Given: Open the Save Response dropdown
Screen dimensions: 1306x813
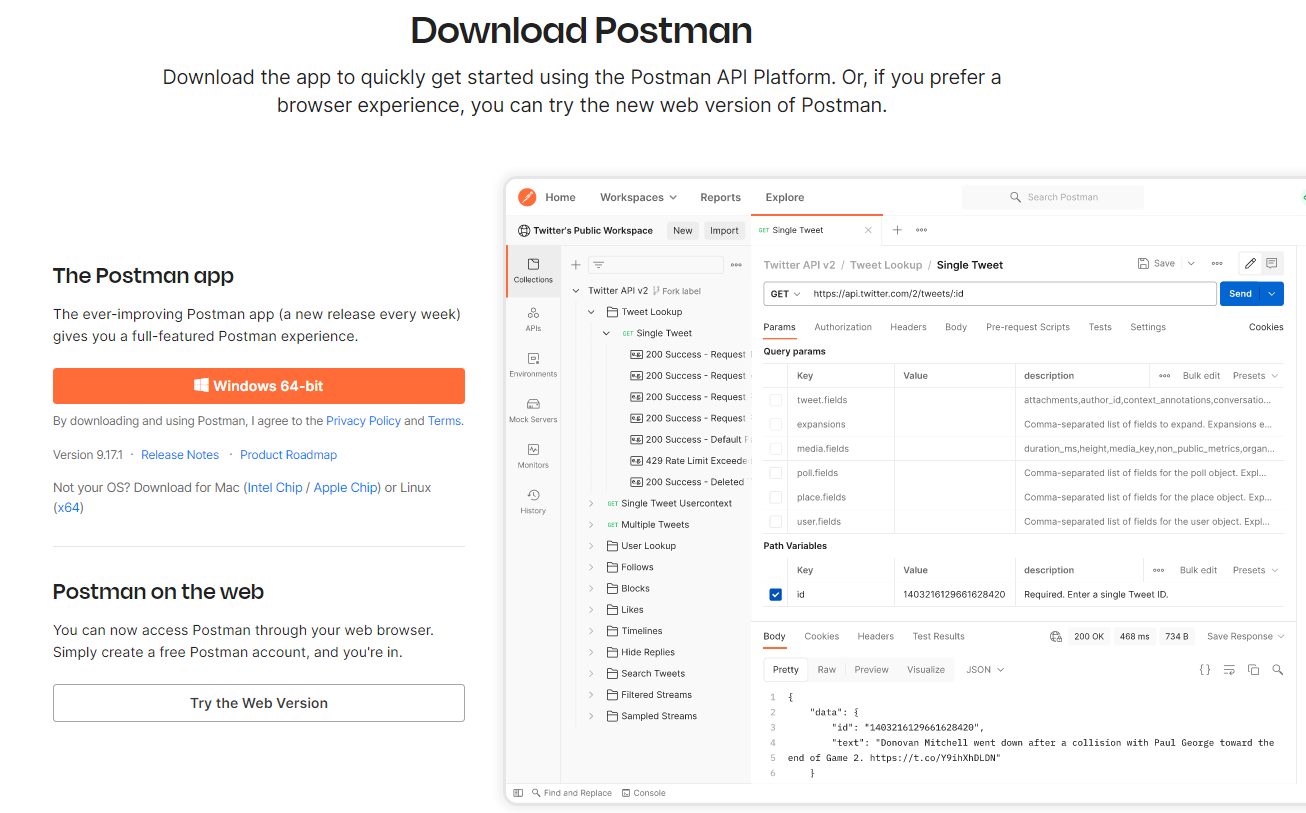Looking at the screenshot, I should pos(1246,636).
